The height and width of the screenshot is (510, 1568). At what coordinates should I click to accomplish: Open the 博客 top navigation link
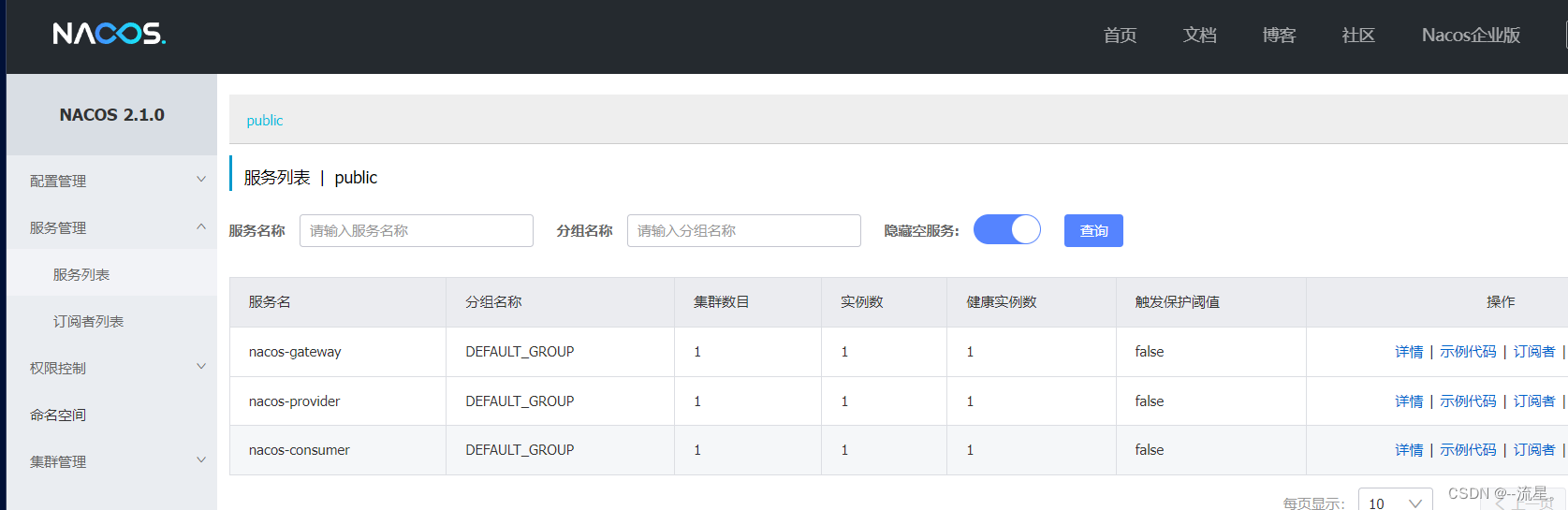coord(1279,36)
